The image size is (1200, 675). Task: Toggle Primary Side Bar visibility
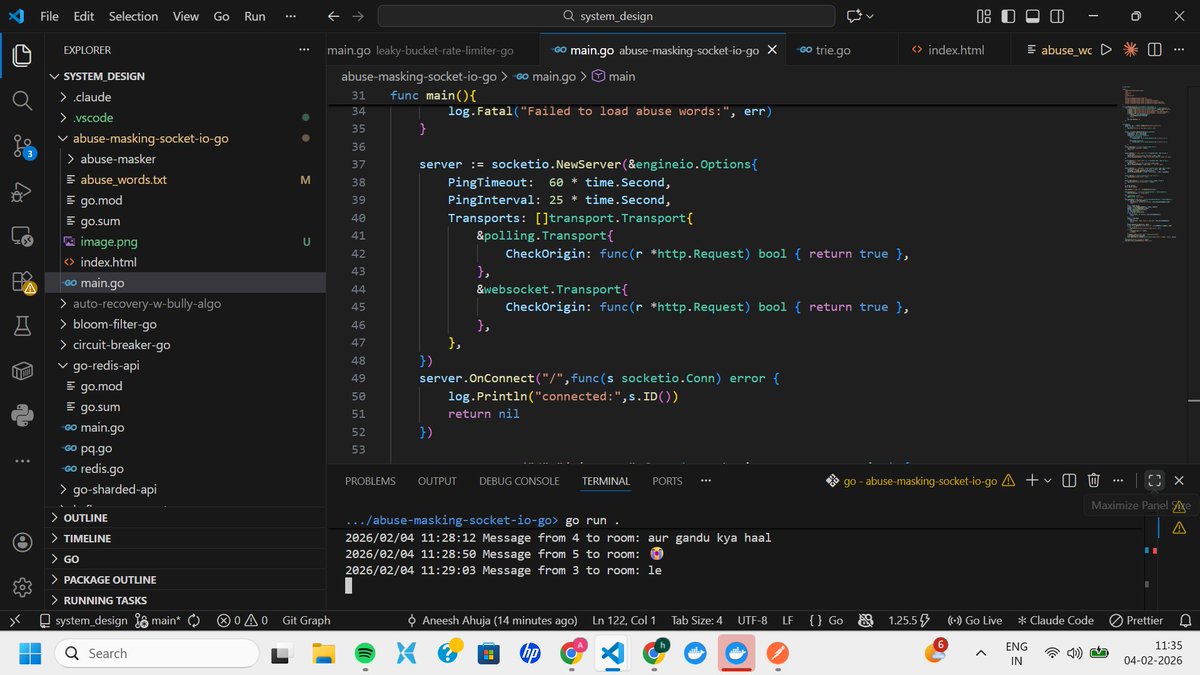(x=1007, y=16)
